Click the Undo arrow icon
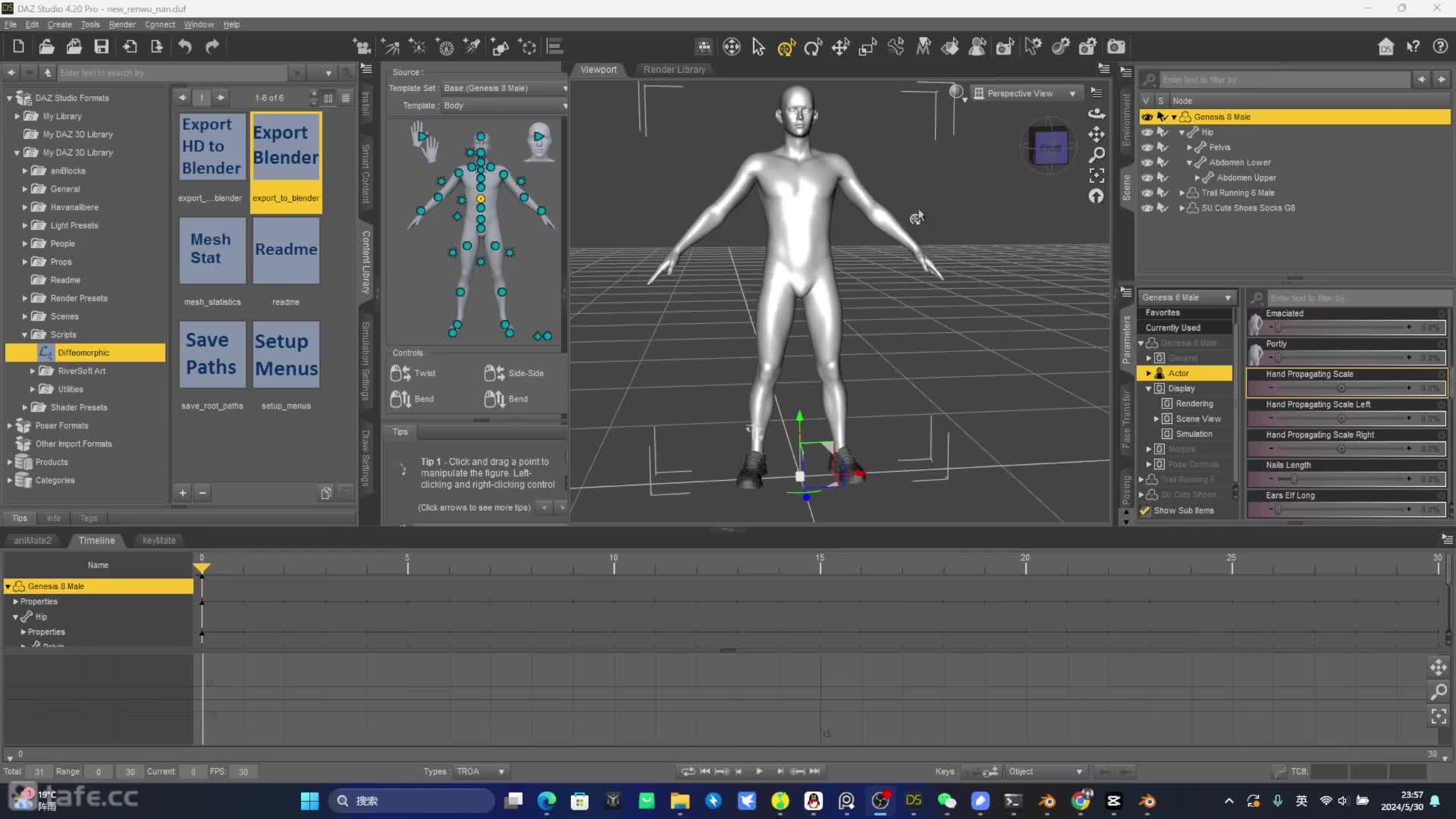Image resolution: width=1456 pixels, height=819 pixels. [x=184, y=47]
